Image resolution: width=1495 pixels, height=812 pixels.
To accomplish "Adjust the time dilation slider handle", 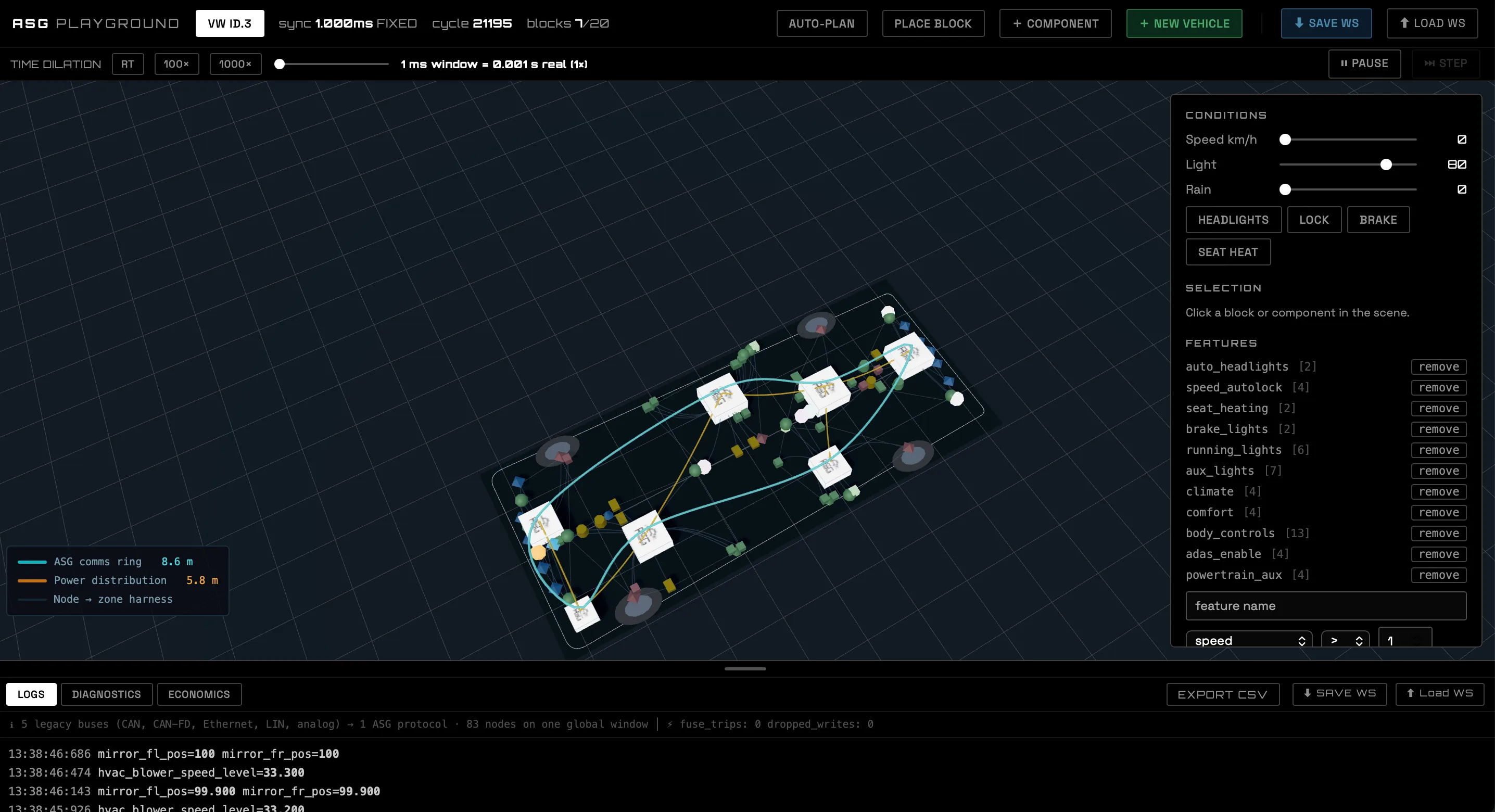I will pos(280,64).
